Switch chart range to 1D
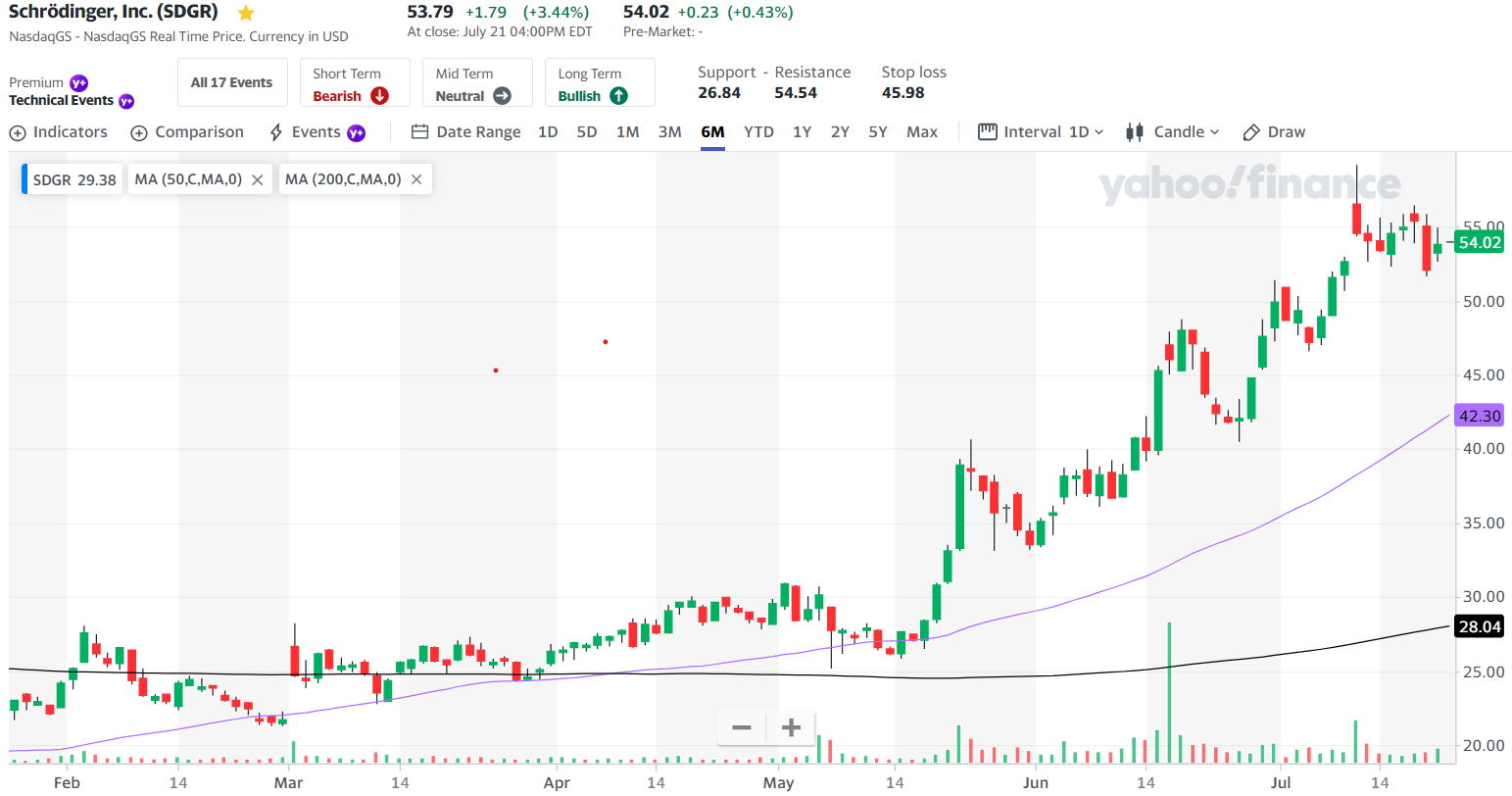Screen dimensions: 1512x796 (548, 132)
